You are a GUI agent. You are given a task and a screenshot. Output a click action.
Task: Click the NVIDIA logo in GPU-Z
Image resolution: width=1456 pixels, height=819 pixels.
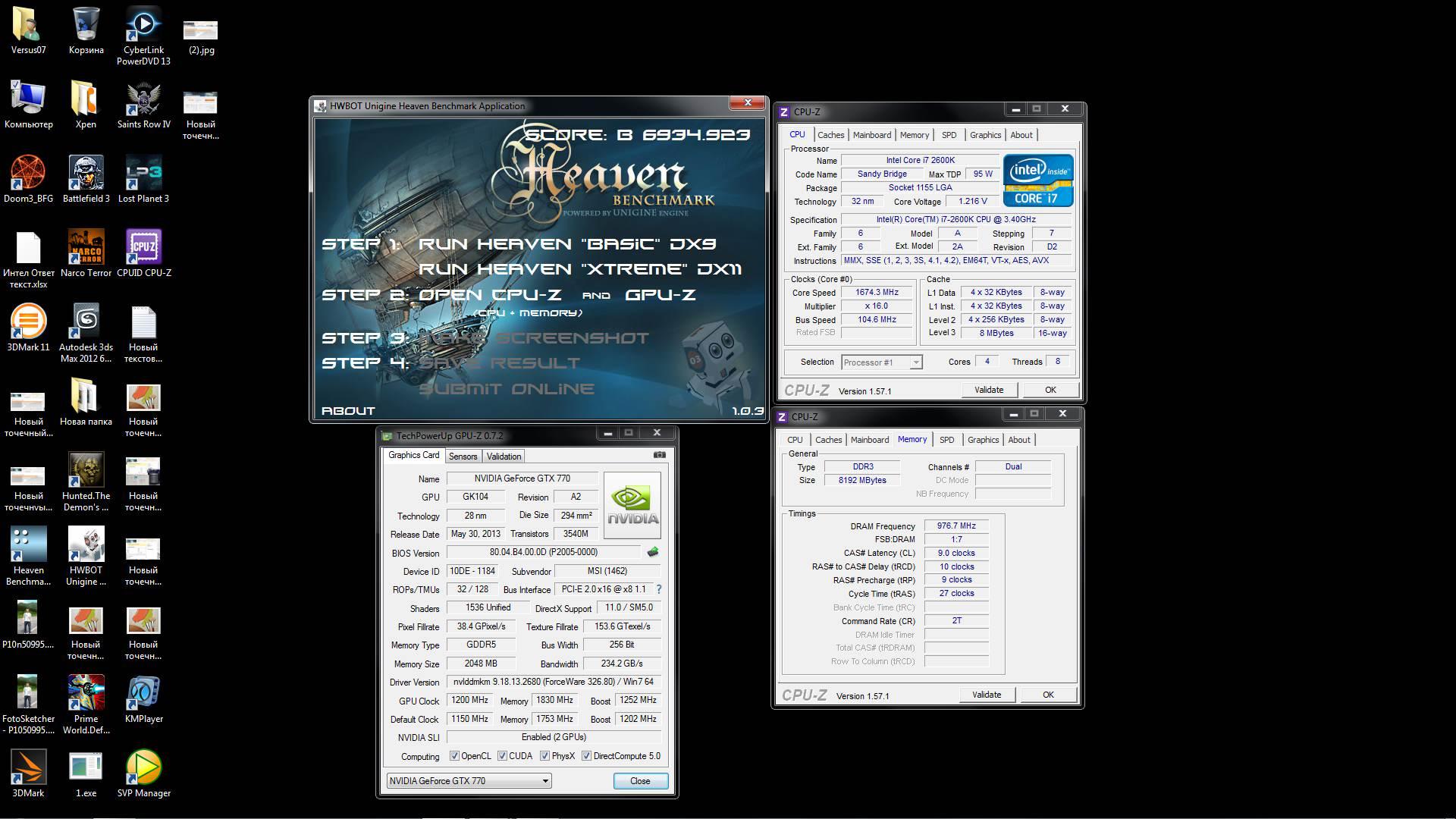click(632, 505)
